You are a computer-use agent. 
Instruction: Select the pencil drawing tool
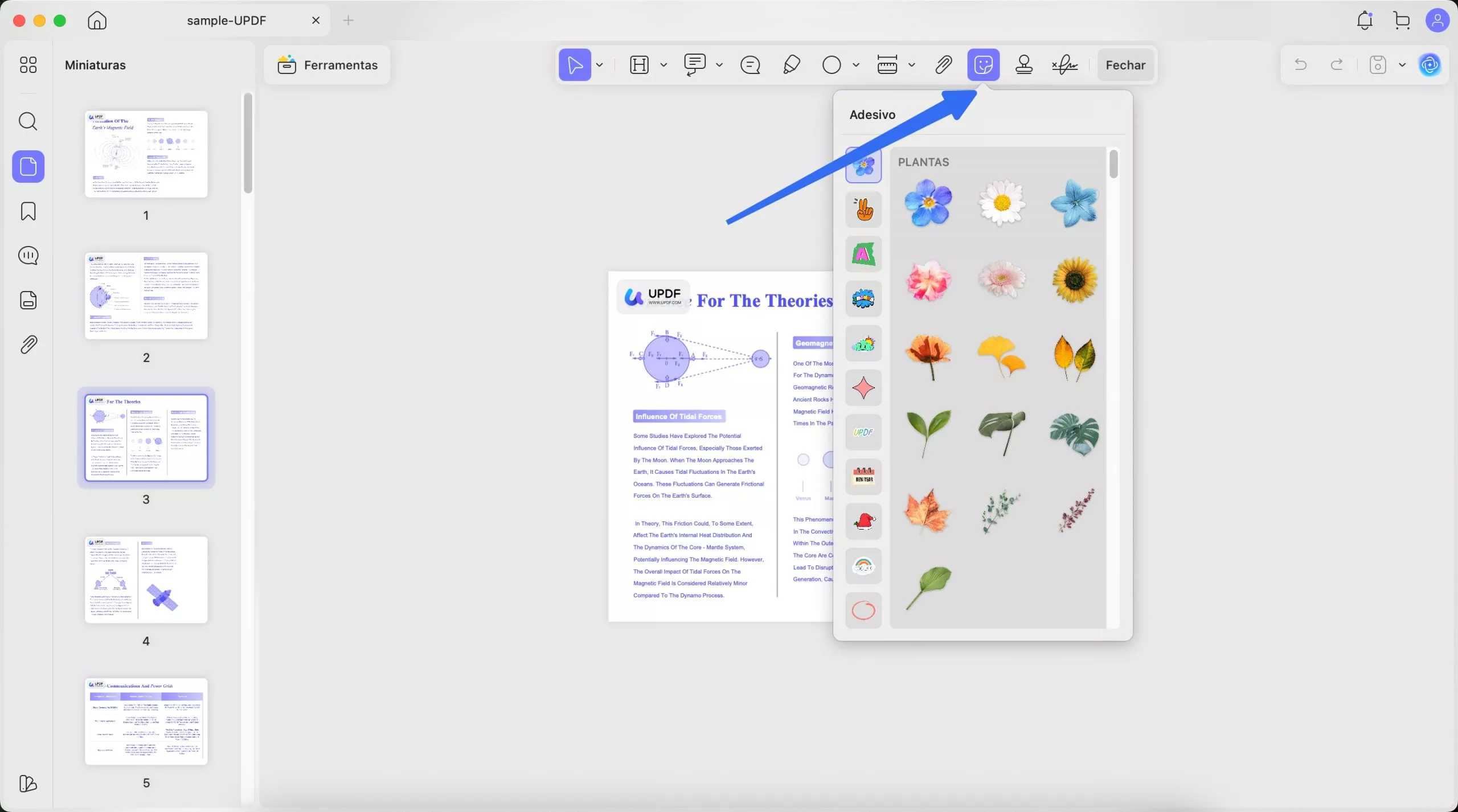[791, 65]
